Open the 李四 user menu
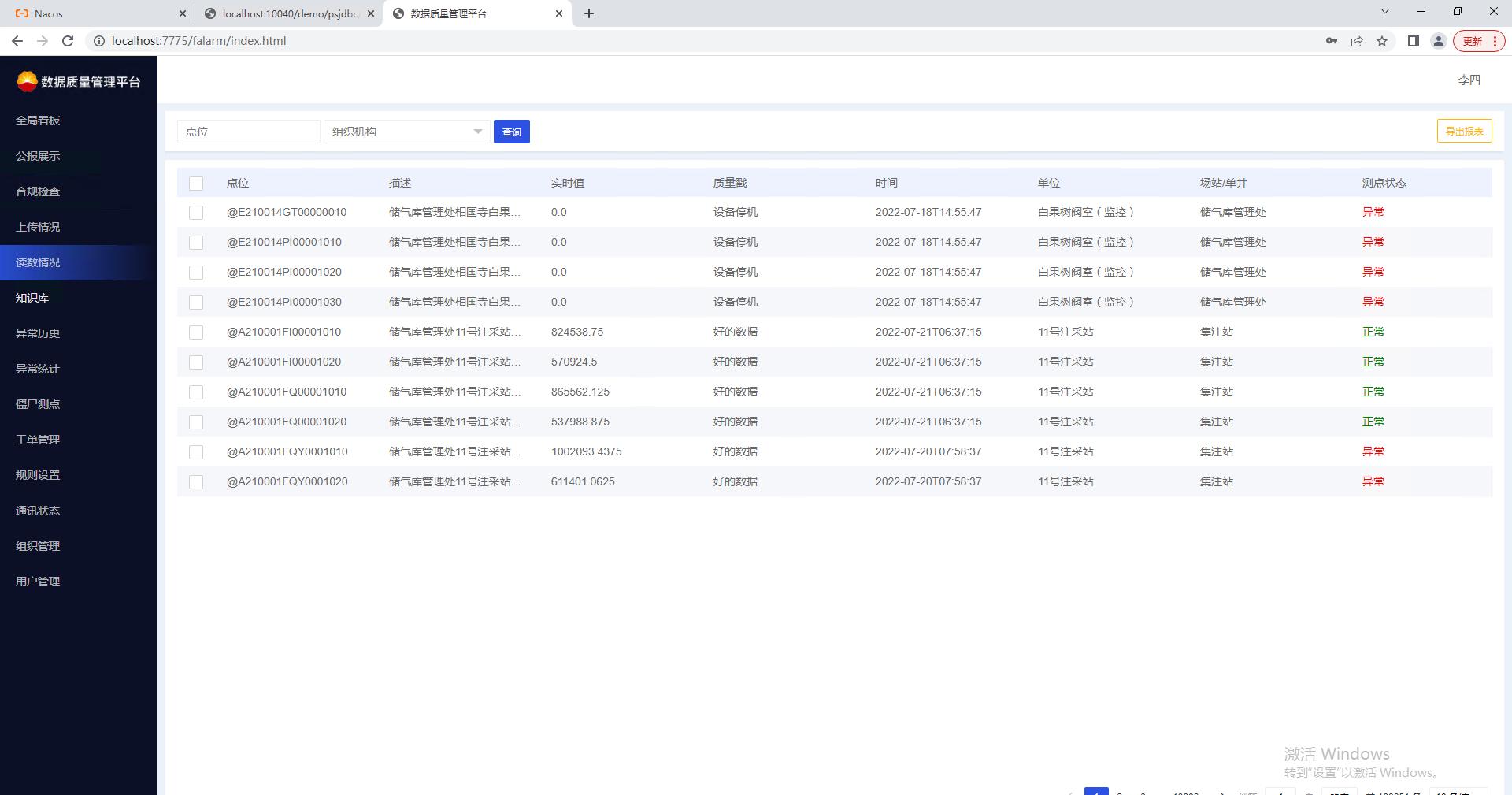1512x795 pixels. 1469,80
